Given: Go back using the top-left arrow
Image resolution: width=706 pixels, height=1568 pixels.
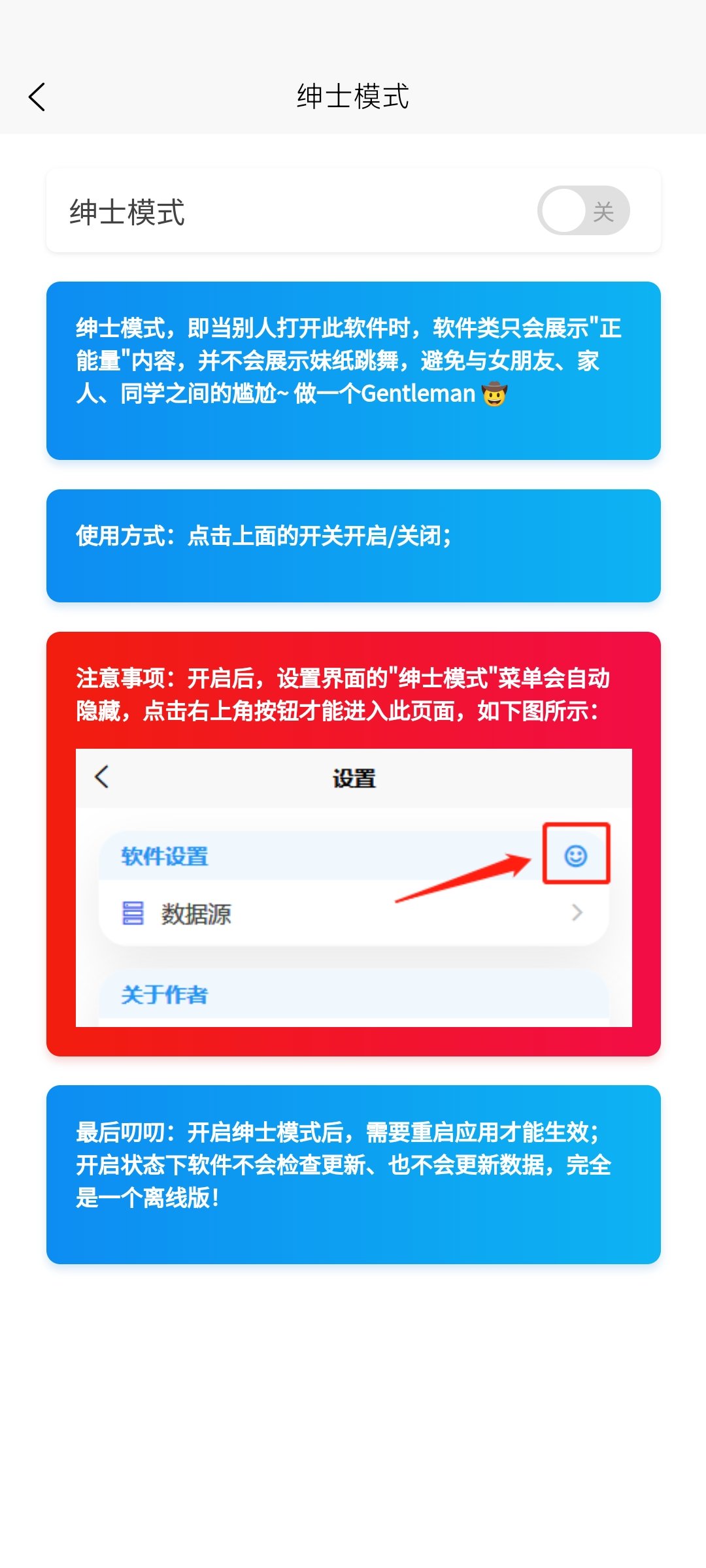Looking at the screenshot, I should [37, 97].
